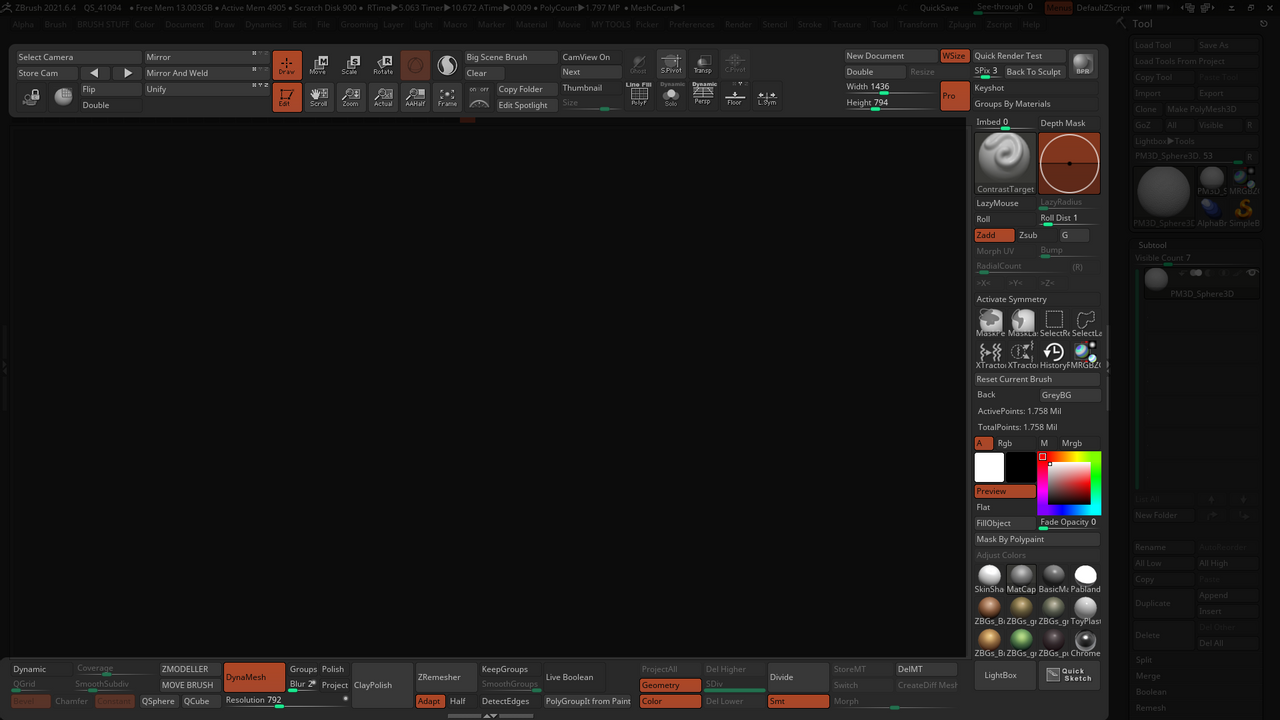Image resolution: width=1280 pixels, height=720 pixels.
Task: Toggle the Adapt option
Action: click(x=429, y=701)
